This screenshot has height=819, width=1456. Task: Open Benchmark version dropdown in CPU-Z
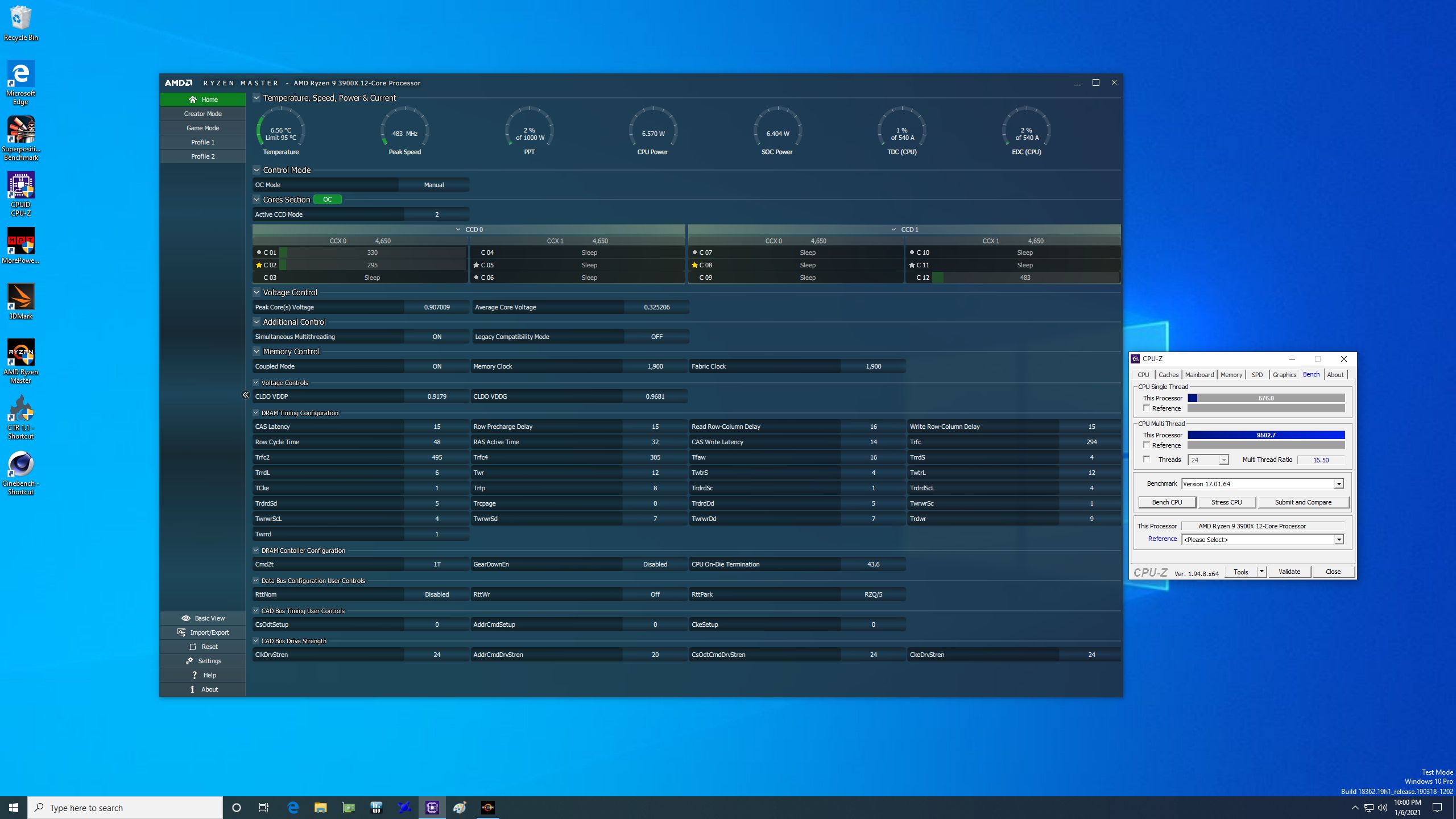click(1339, 484)
